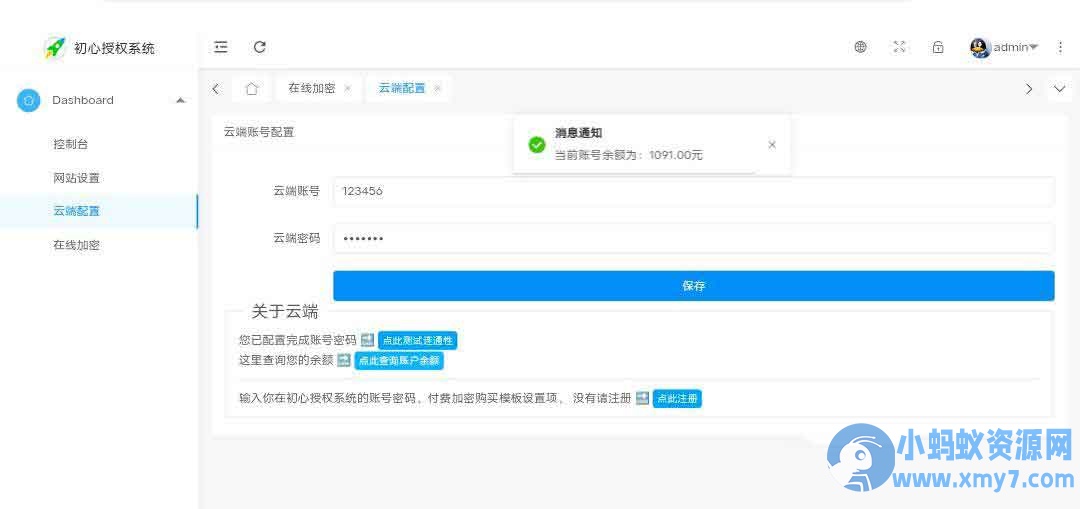Screen dimensions: 1080x509
Task: Click the 点此查询账户余额 button
Action: click(x=399, y=360)
